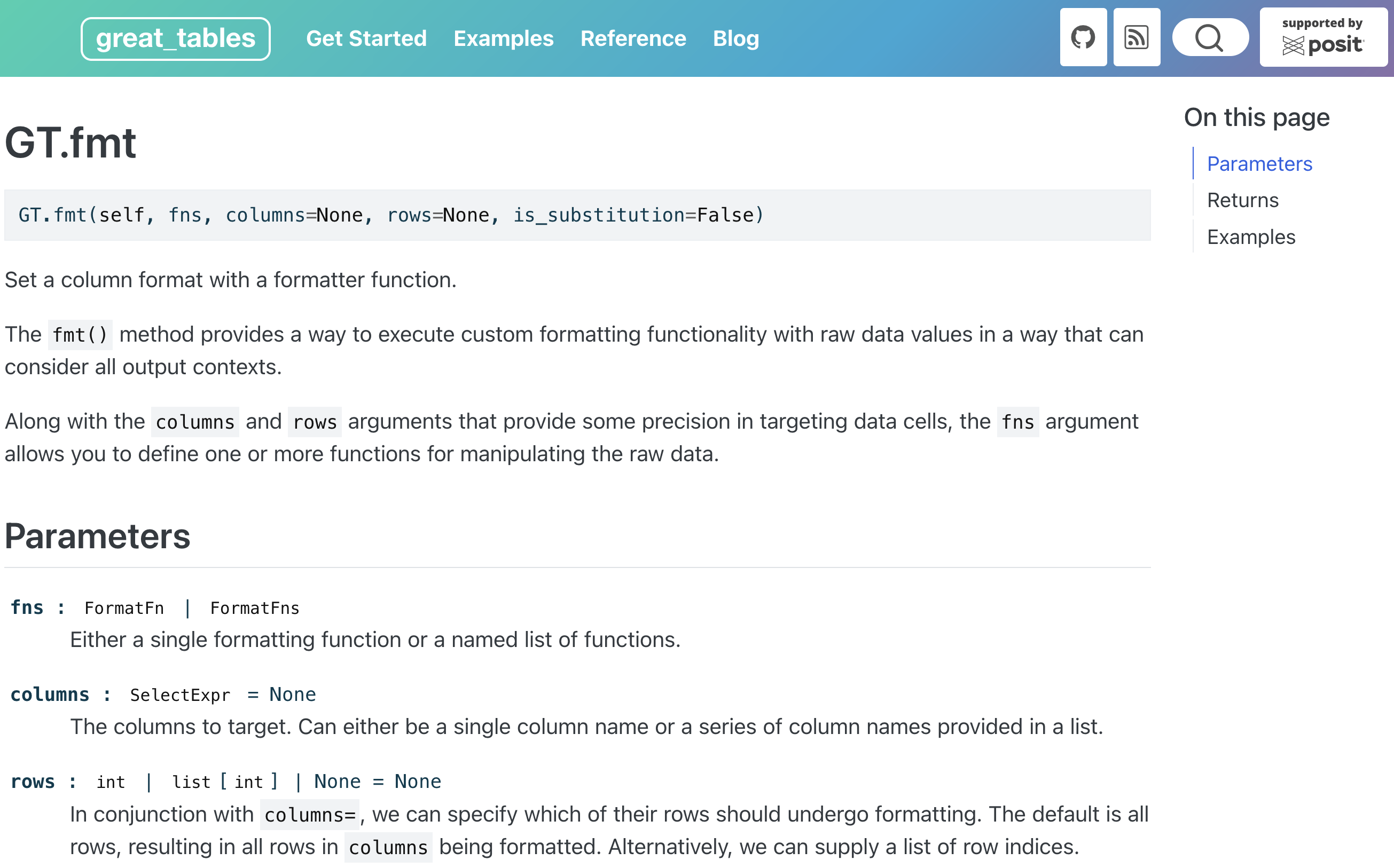This screenshot has width=1394, height=868.
Task: Jump to Returns section in sidebar
Action: point(1242,200)
